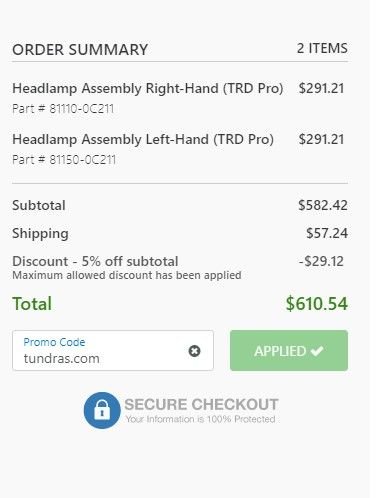The height and width of the screenshot is (498, 381).
Task: Select the Headlamp Assembly Left-Hand item
Action: point(143,139)
